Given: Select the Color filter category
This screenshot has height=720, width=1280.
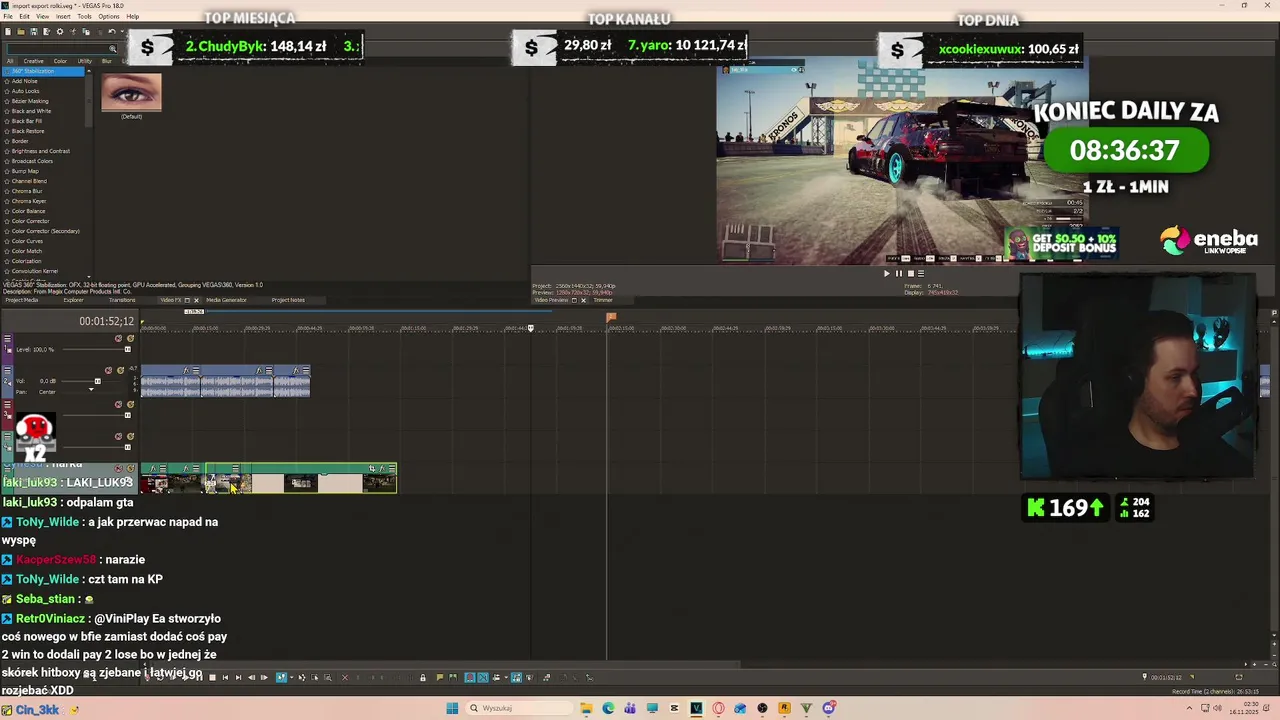Looking at the screenshot, I should click(x=60, y=61).
